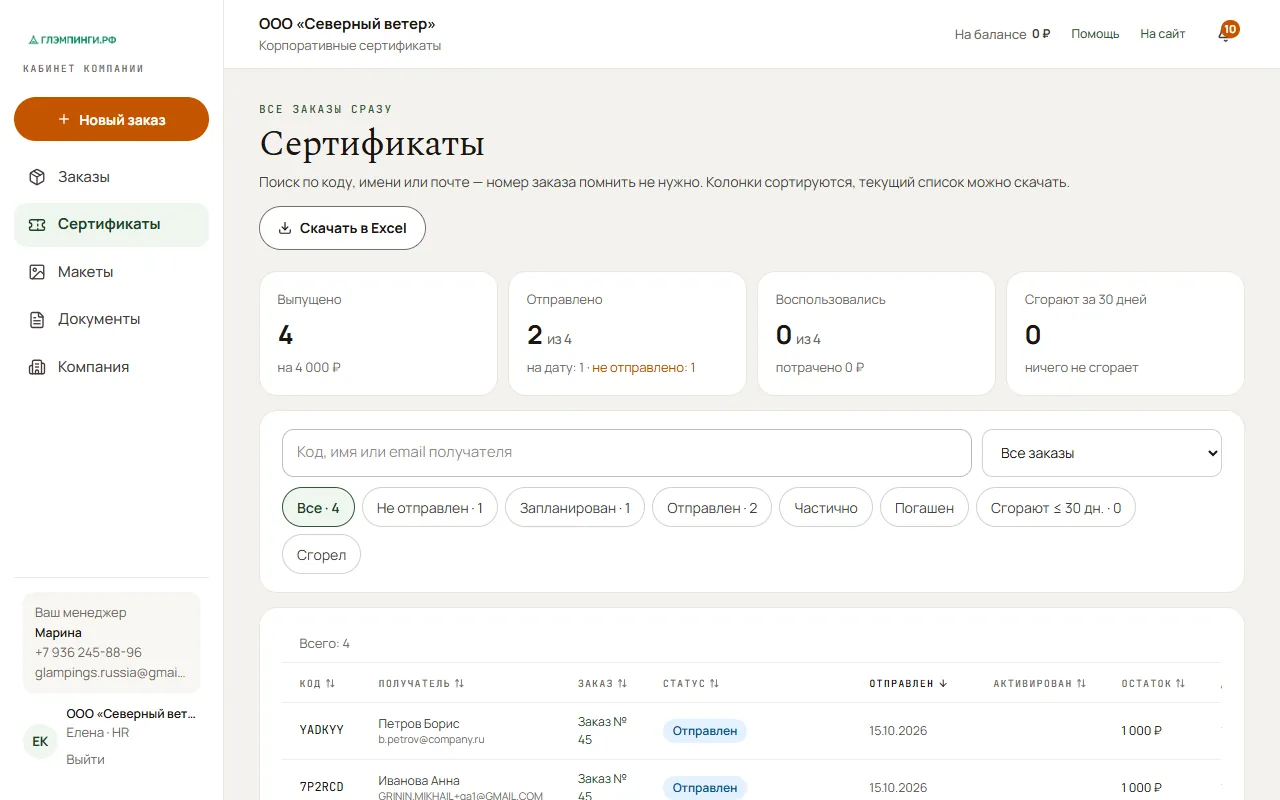
Task: Toggle the 'Частично' filter chip
Action: coord(826,508)
